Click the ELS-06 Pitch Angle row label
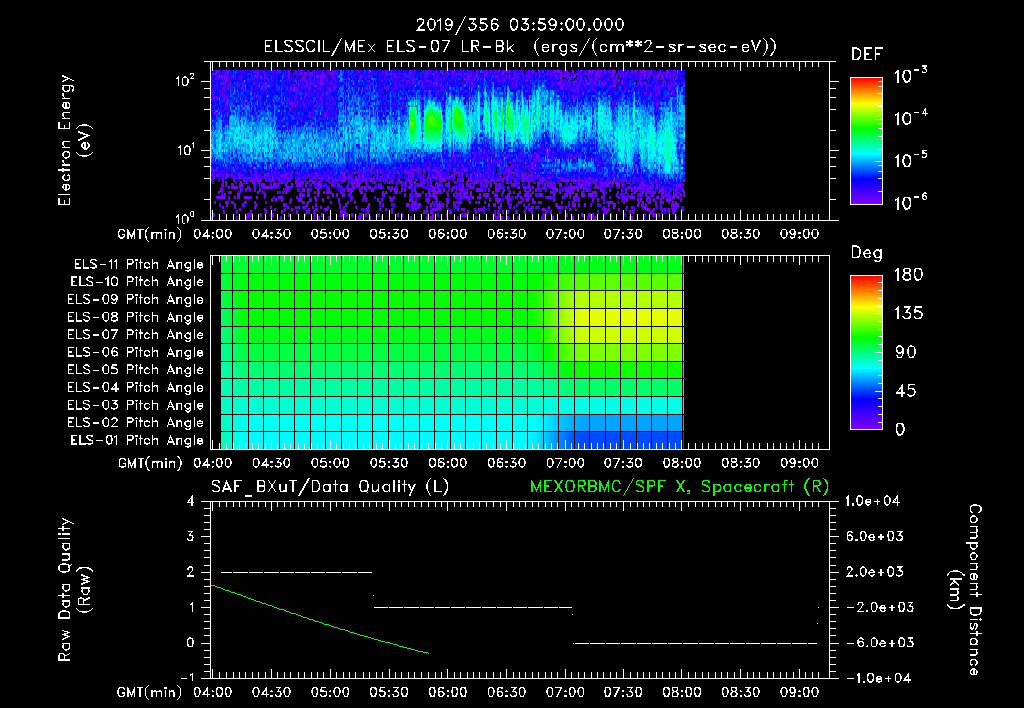Screen dimensions: 1024x708 136,353
